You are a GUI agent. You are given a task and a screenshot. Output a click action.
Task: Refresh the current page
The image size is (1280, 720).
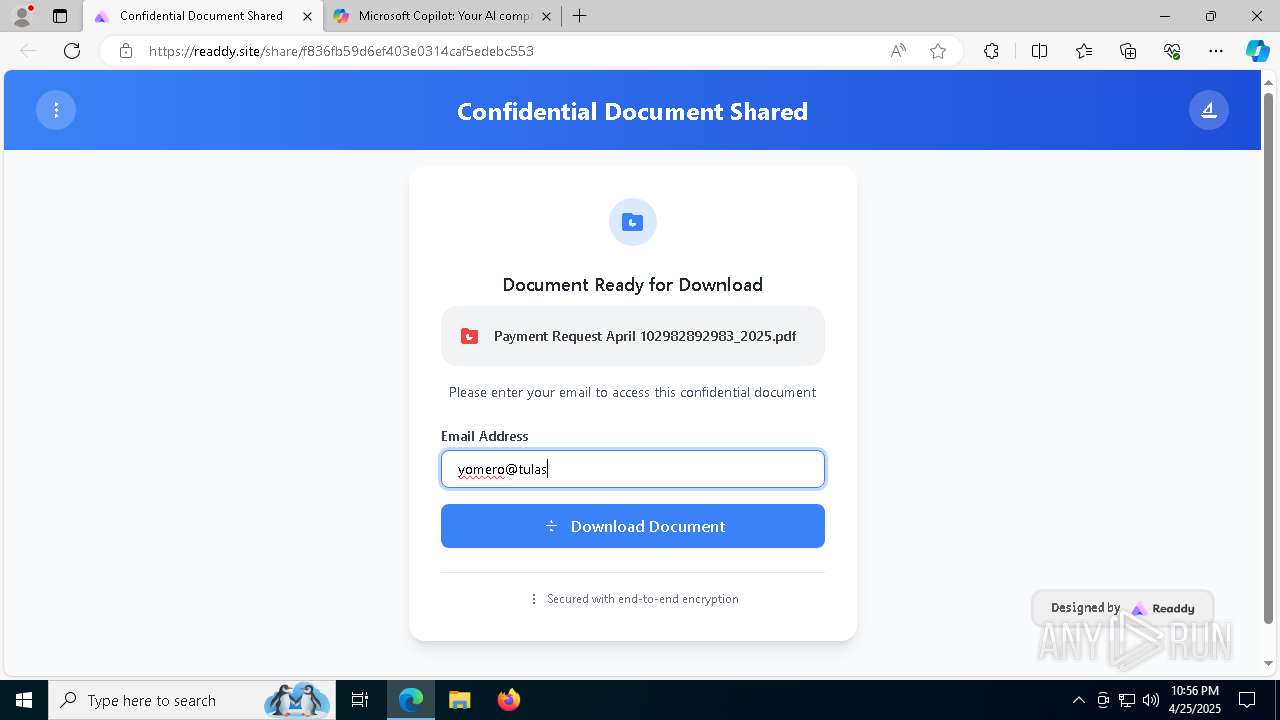coord(72,51)
